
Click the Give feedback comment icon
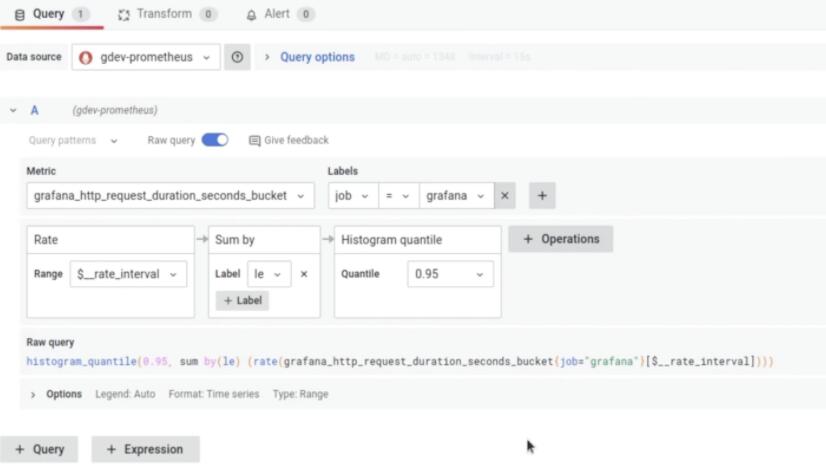[x=254, y=141]
